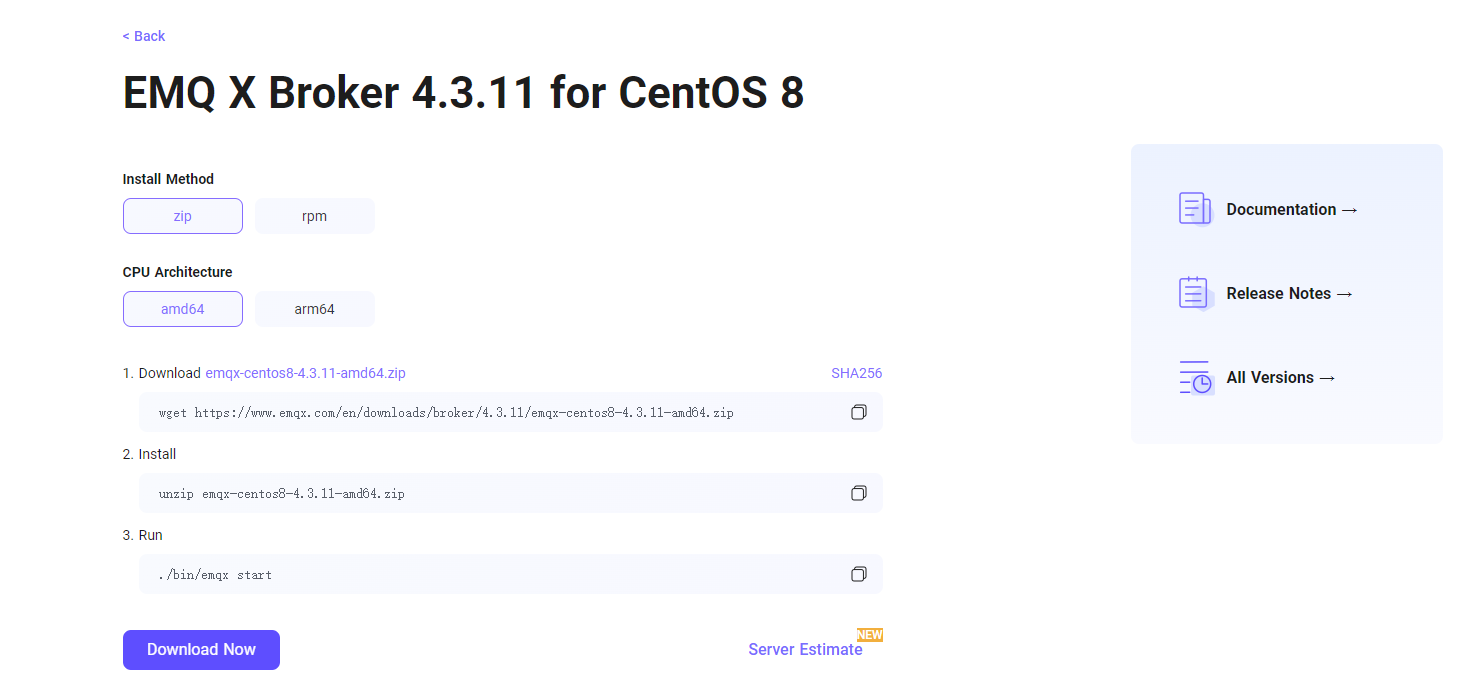Image resolution: width=1480 pixels, height=691 pixels.
Task: Copy the emqx start command
Action: [x=858, y=574]
